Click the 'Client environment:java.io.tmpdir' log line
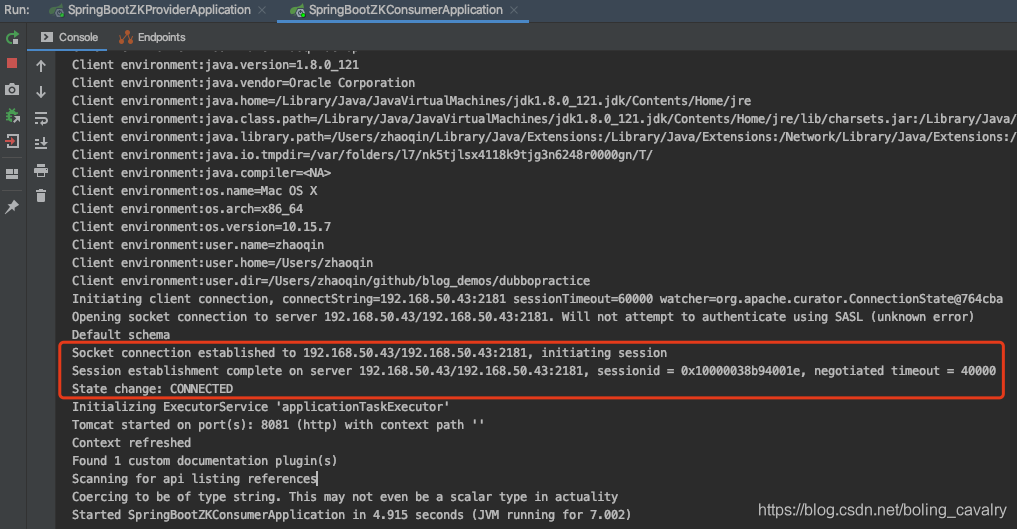The width and height of the screenshot is (1017, 529). [x=362, y=154]
